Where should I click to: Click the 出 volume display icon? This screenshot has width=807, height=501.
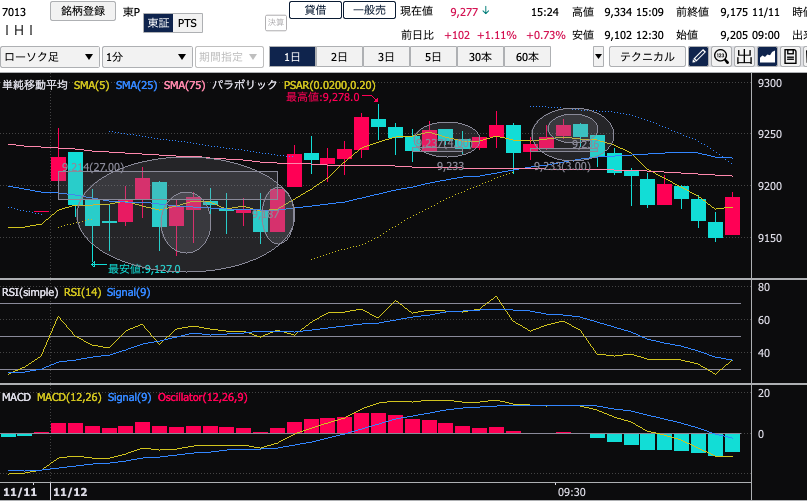[744, 57]
